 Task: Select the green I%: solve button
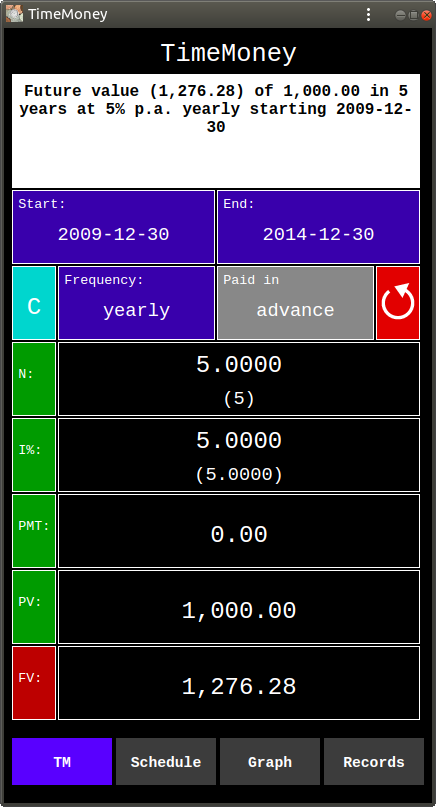click(x=34, y=455)
